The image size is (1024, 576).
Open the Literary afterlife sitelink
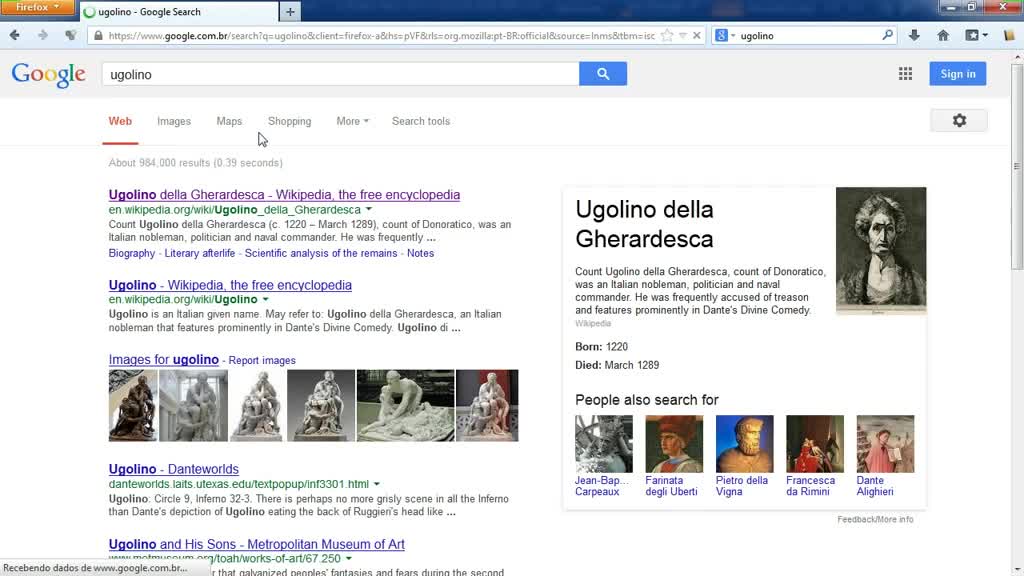pos(200,253)
